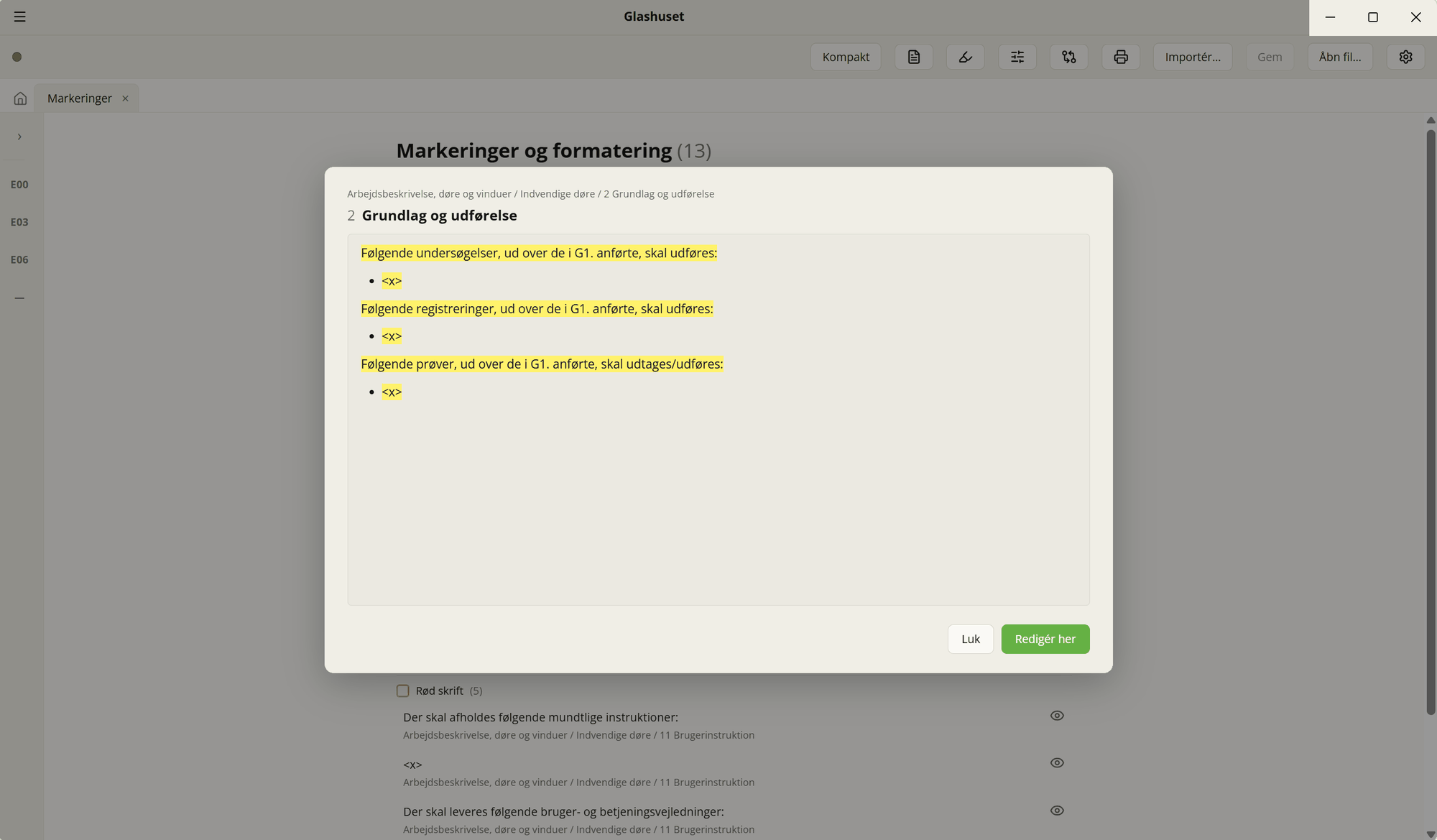The width and height of the screenshot is (1437, 840).
Task: Select E03 in the sidebar
Action: pyautogui.click(x=19, y=222)
